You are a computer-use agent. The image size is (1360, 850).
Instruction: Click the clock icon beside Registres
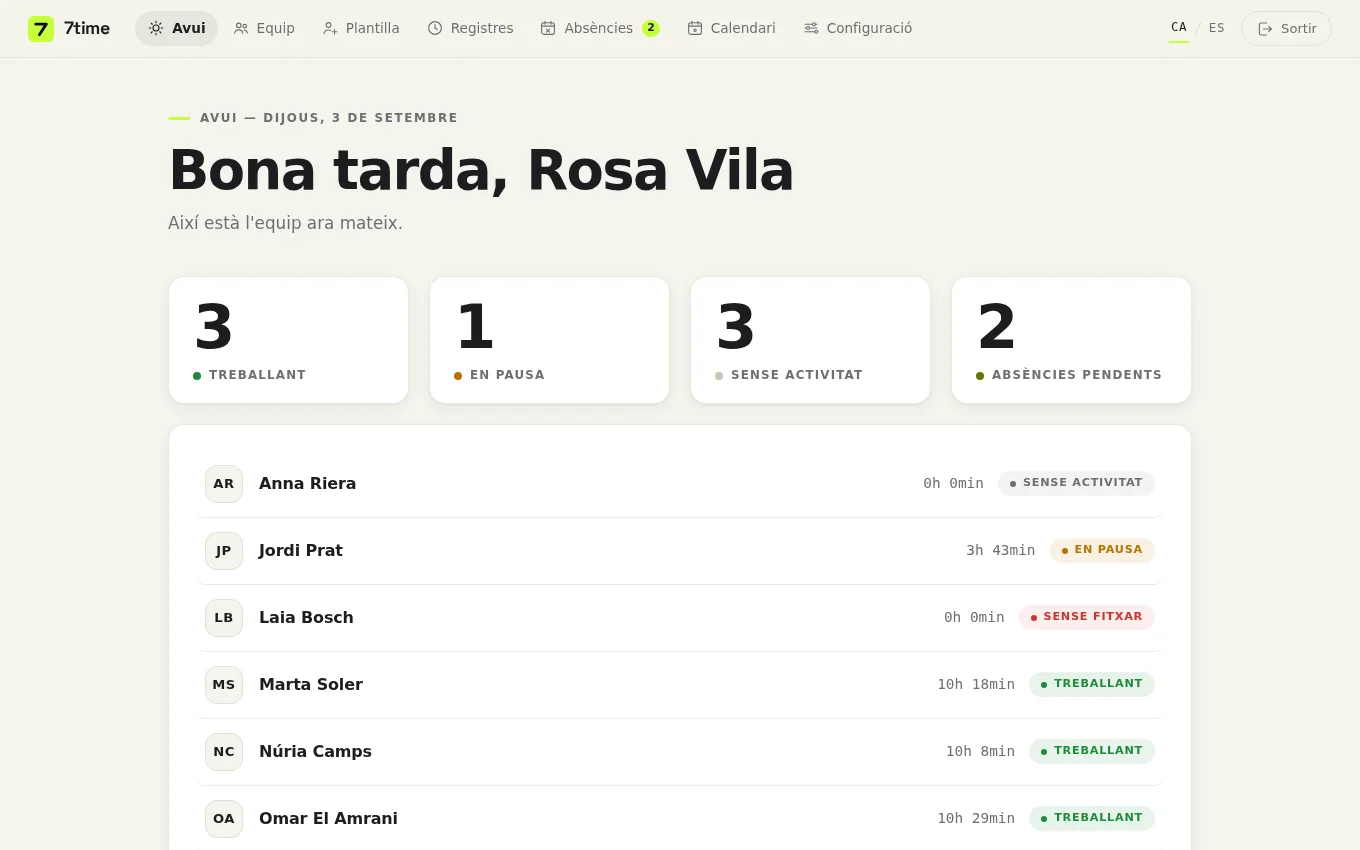(x=435, y=28)
